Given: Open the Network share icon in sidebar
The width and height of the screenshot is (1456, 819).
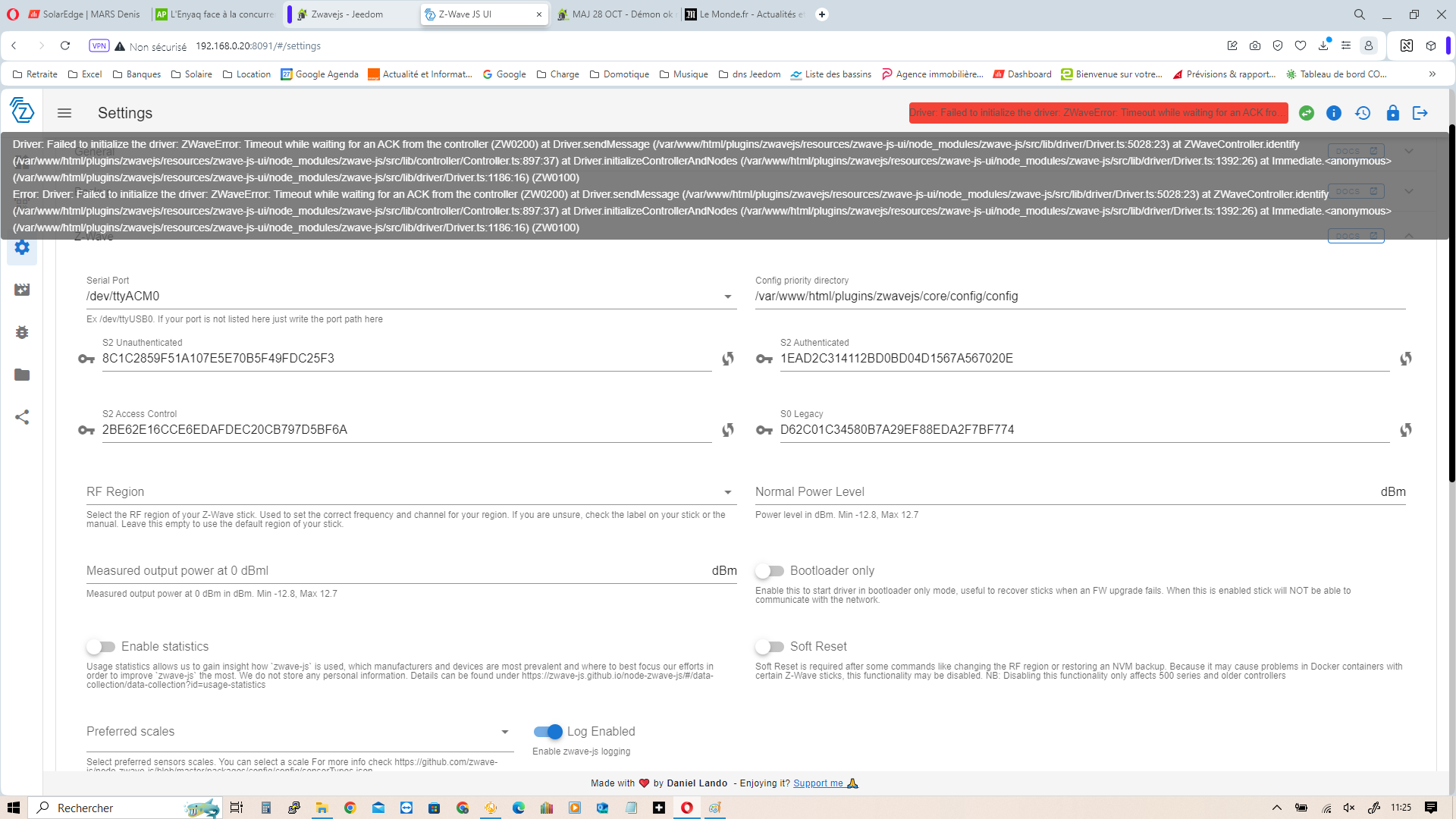Looking at the screenshot, I should 22,417.
